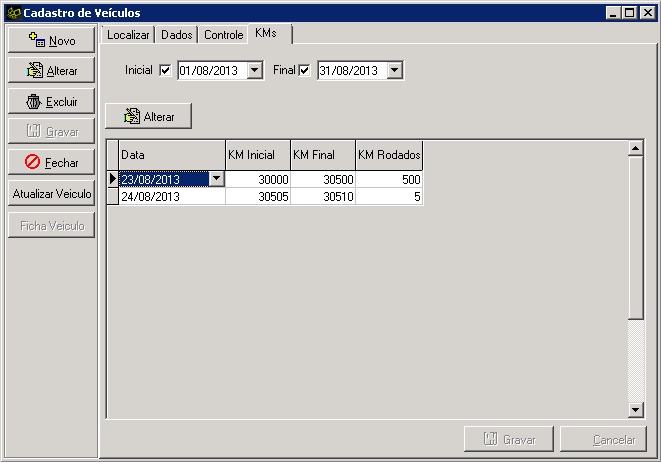Select the 24/08/2013 row date cell
The width and height of the screenshot is (661, 462).
coord(172,197)
